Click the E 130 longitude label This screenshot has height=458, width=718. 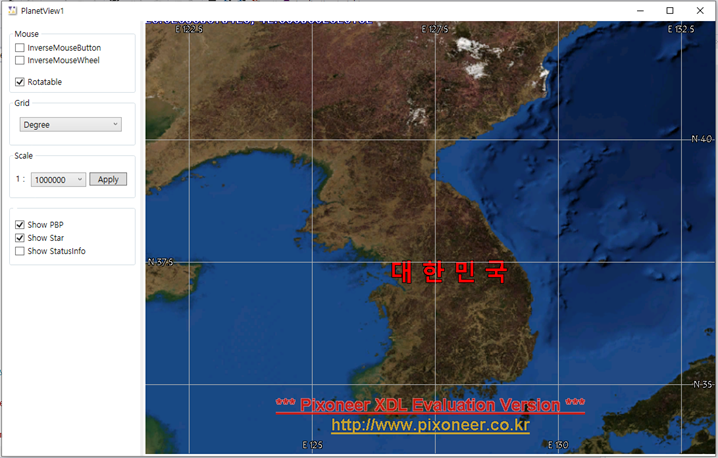(558, 445)
